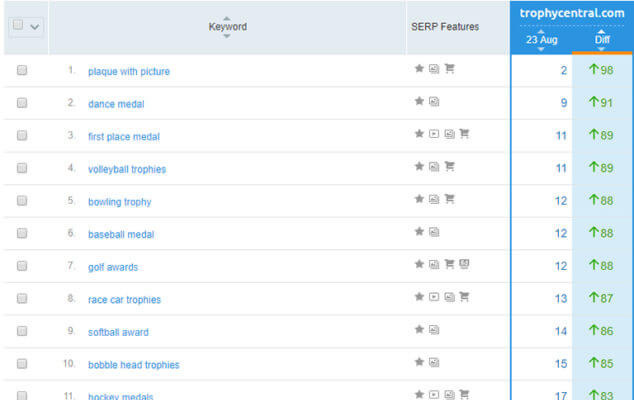
Task: Check the golf awards row checkbox
Action: (x=22, y=266)
